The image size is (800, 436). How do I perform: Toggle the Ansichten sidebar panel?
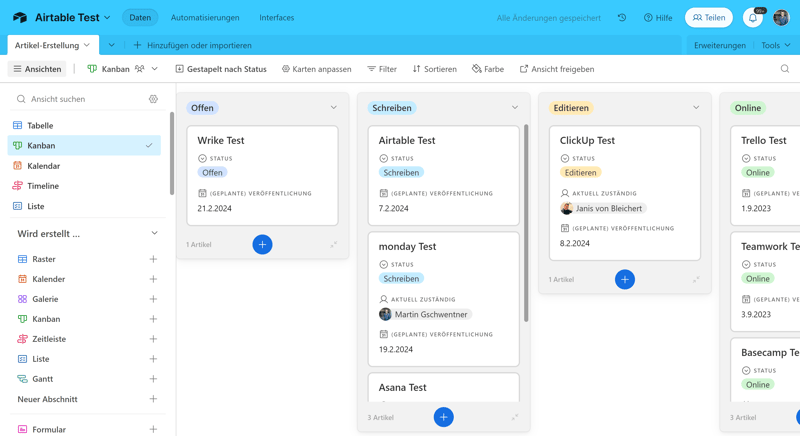37,69
